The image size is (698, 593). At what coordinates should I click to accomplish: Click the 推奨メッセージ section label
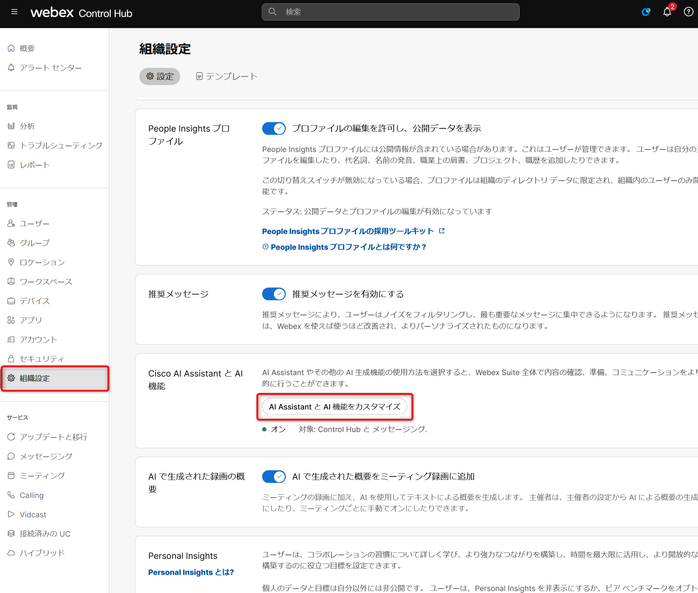click(179, 294)
